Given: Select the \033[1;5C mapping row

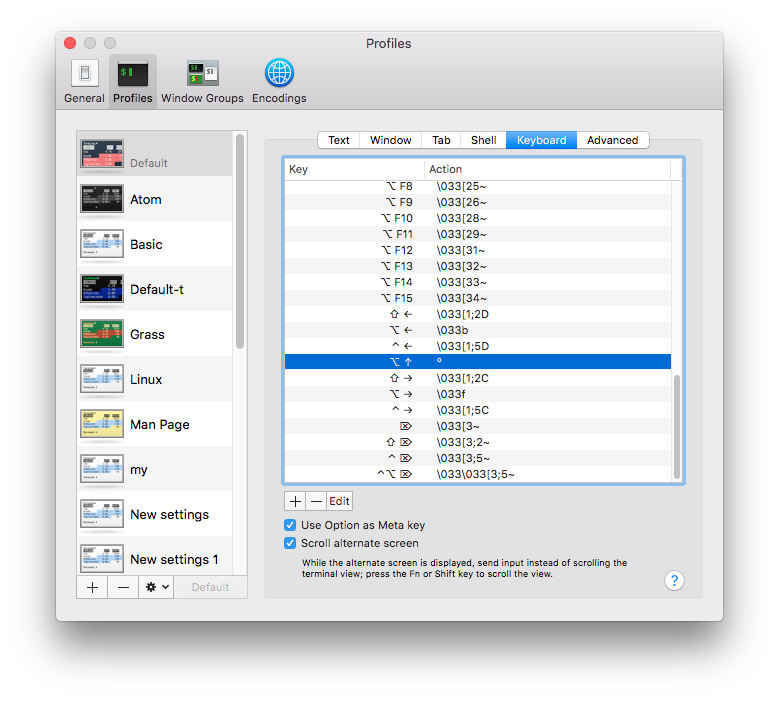Looking at the screenshot, I should tap(477, 410).
